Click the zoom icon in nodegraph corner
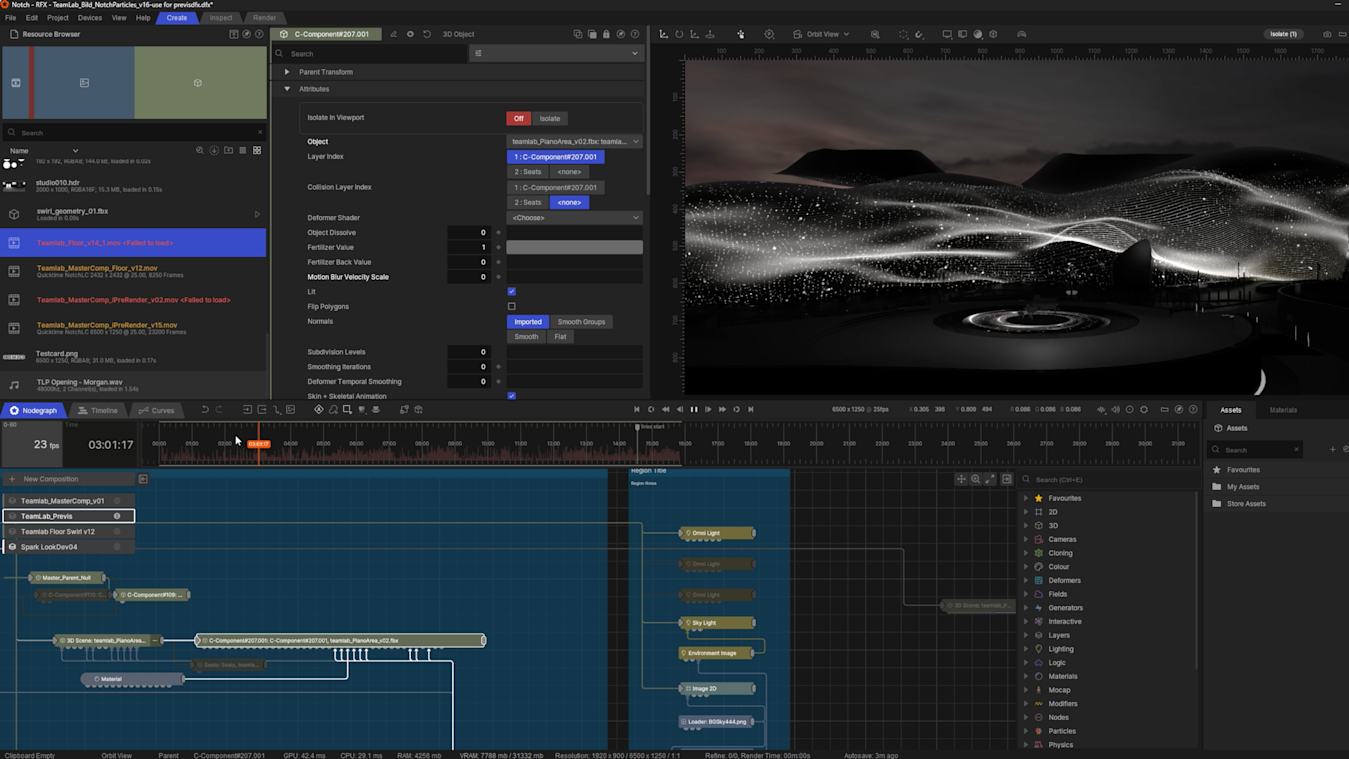Screen dimensions: 1349x759 click(x=975, y=479)
